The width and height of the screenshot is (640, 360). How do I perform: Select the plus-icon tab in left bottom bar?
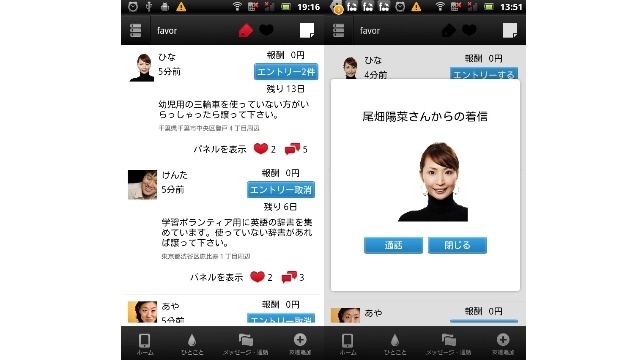300,343
